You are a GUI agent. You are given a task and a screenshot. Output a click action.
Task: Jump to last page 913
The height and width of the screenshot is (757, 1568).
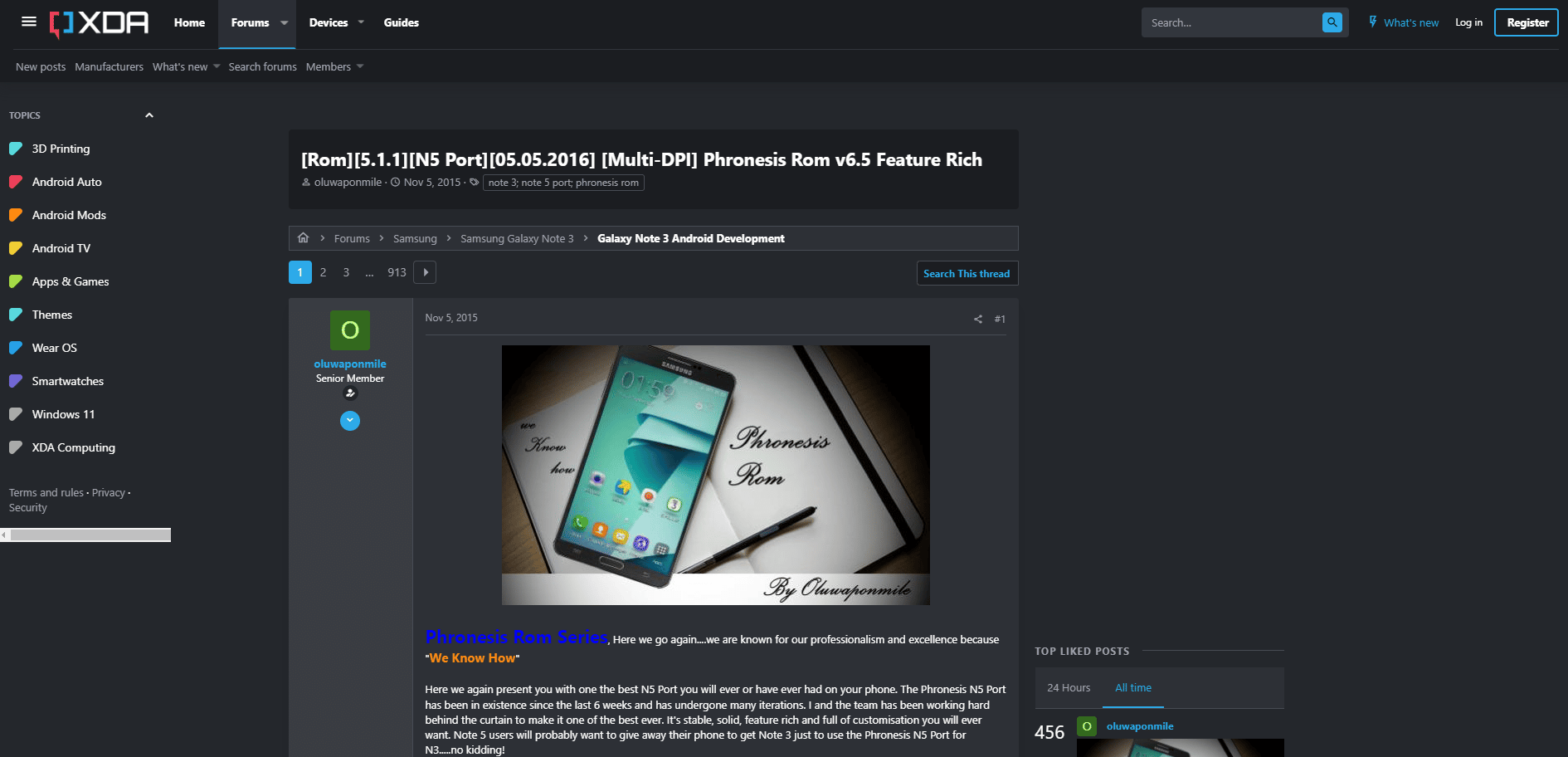[x=397, y=272]
